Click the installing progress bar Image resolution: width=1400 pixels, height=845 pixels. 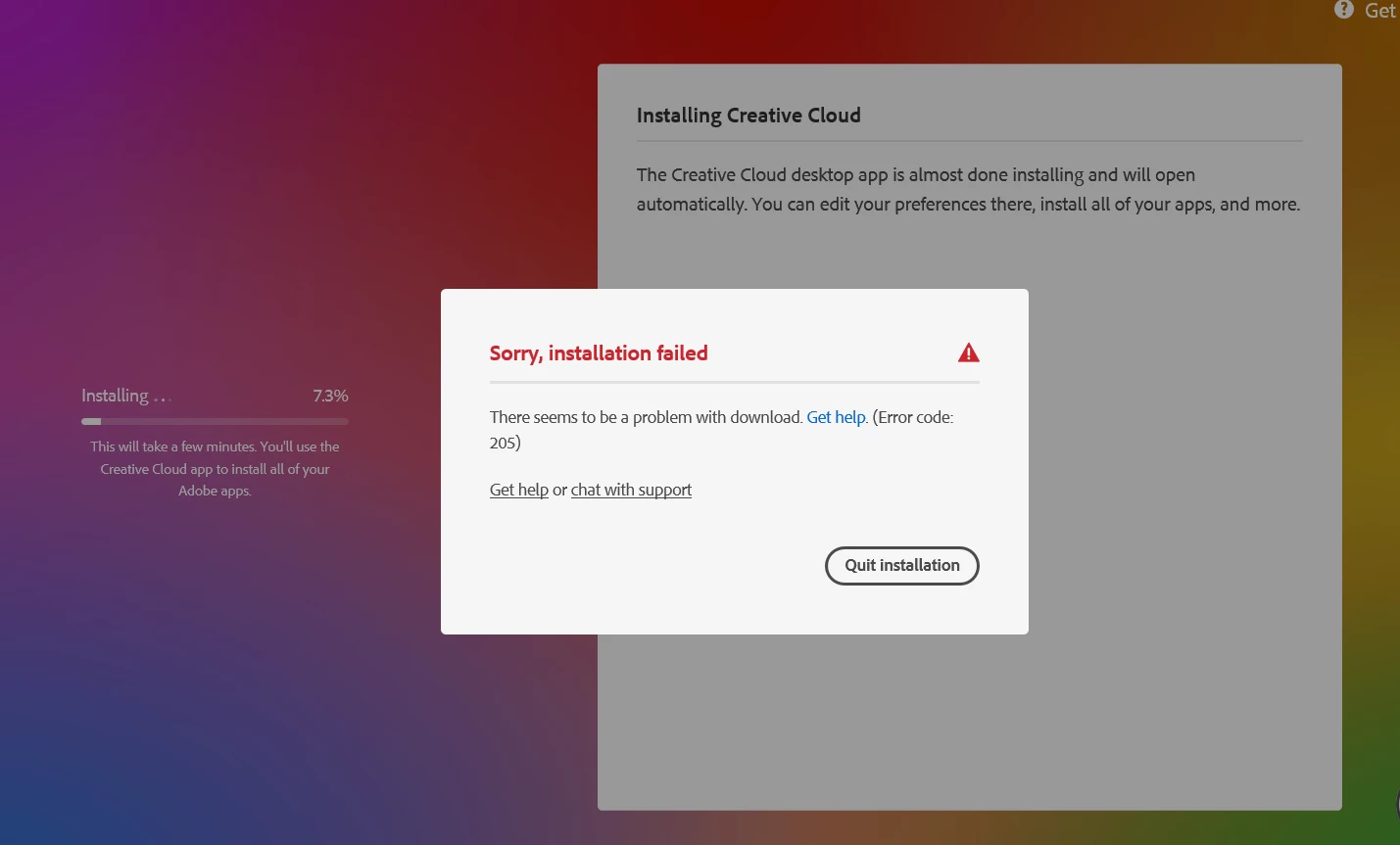pyautogui.click(x=215, y=421)
